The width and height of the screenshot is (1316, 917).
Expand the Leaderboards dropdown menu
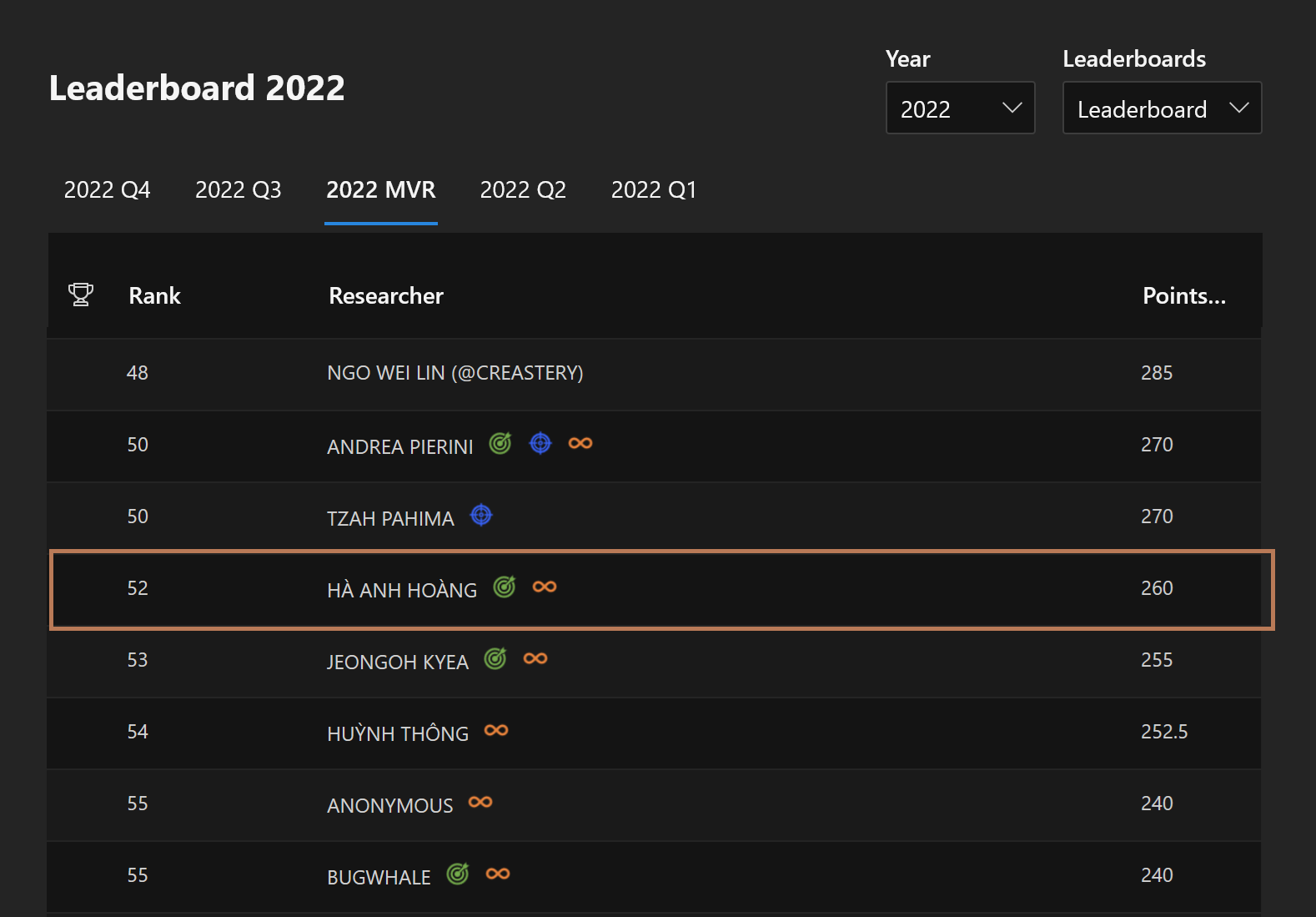(1161, 108)
